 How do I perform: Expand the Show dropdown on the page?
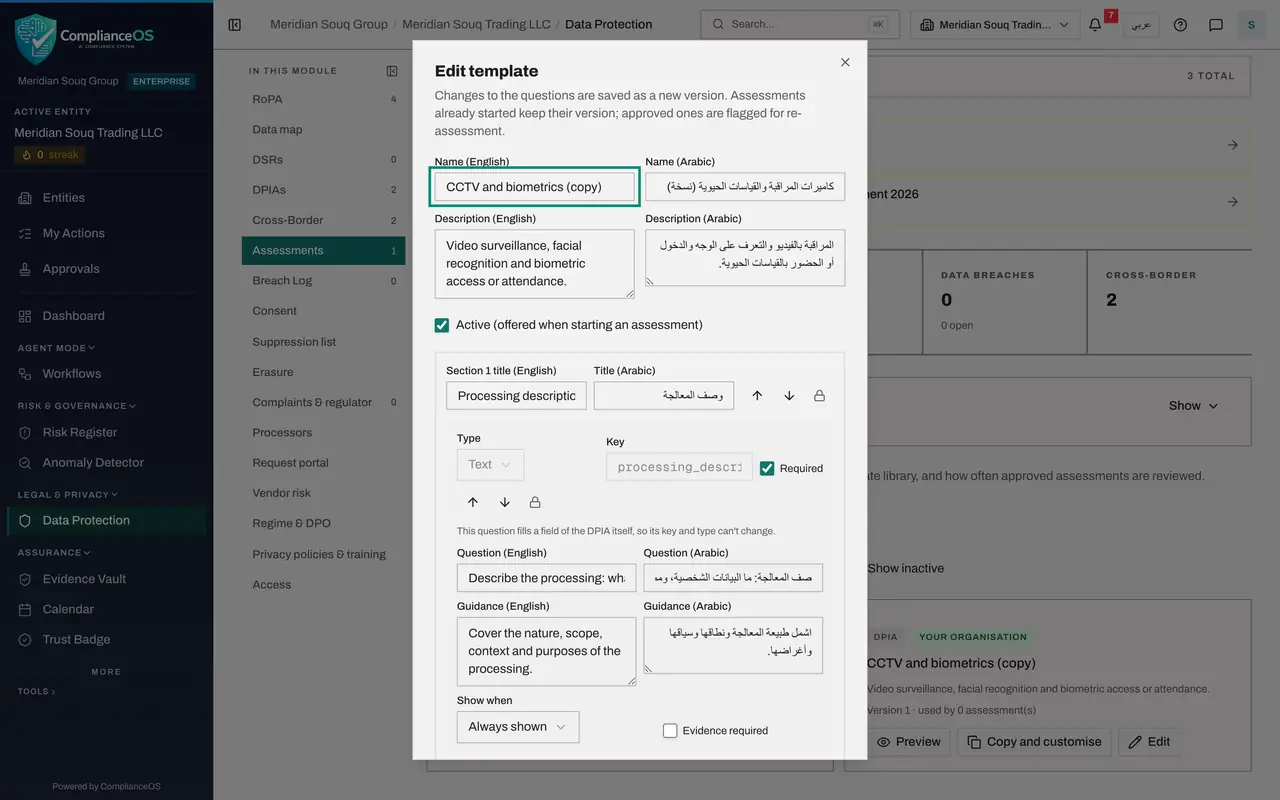click(x=1194, y=406)
